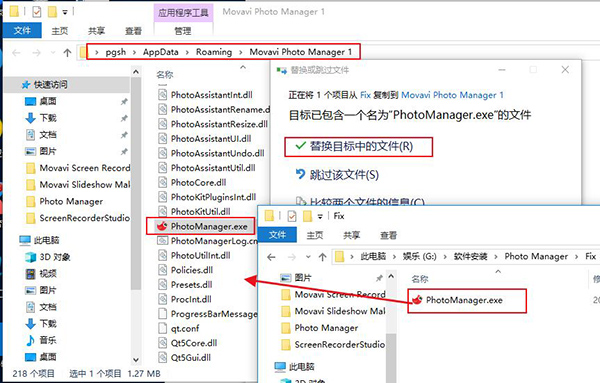This screenshot has width=600, height=383.
Task: Click pgsh in the address breadcrumb
Action: pyautogui.click(x=116, y=52)
